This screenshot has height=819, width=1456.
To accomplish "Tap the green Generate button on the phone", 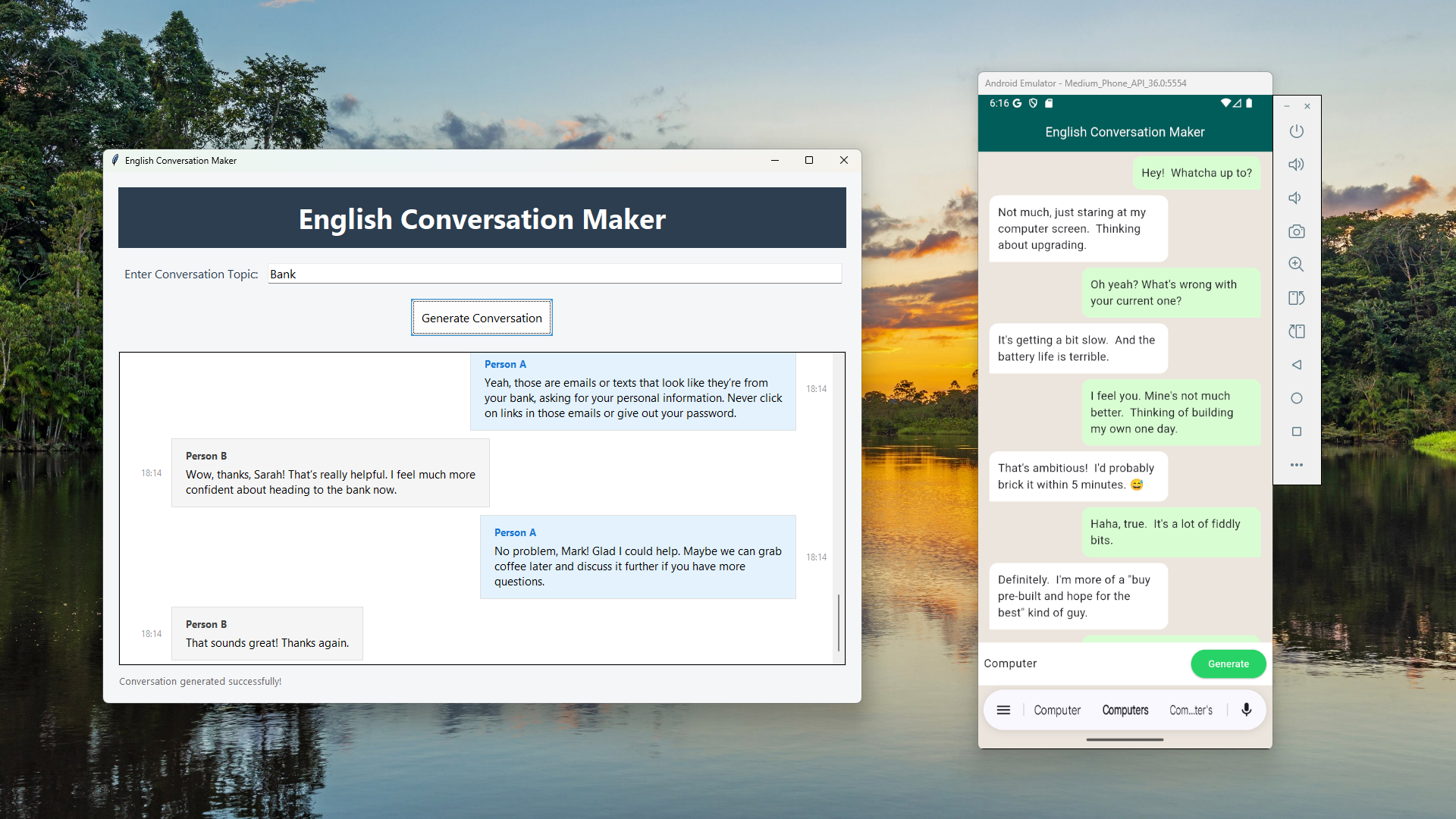I will tap(1228, 664).
